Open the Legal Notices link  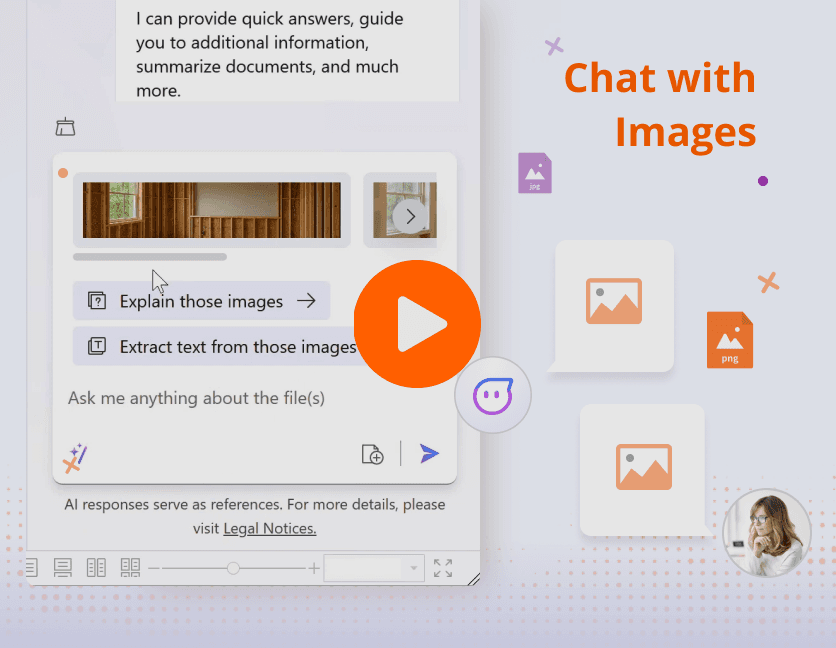pos(269,527)
